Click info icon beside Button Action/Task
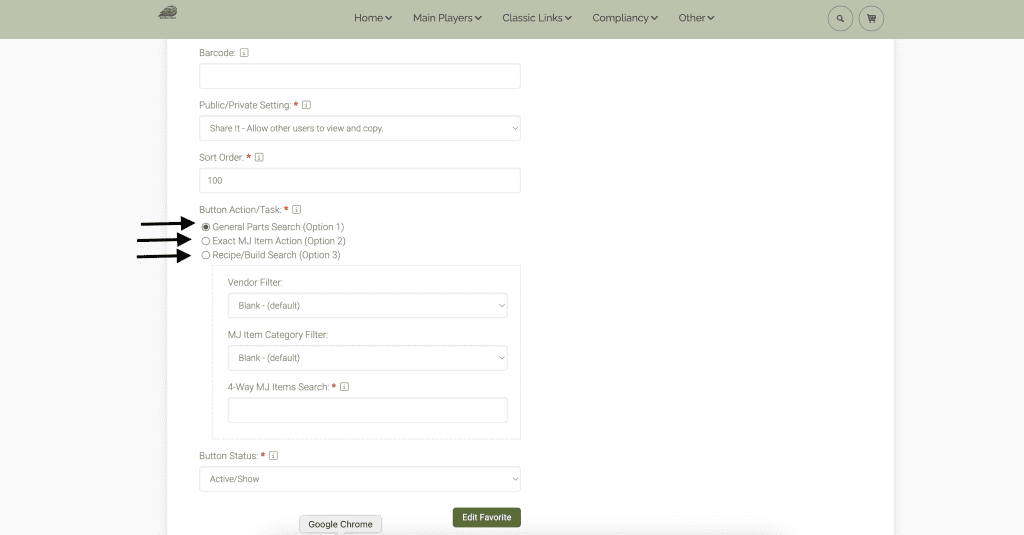Image resolution: width=1024 pixels, height=535 pixels. pyautogui.click(x=297, y=210)
